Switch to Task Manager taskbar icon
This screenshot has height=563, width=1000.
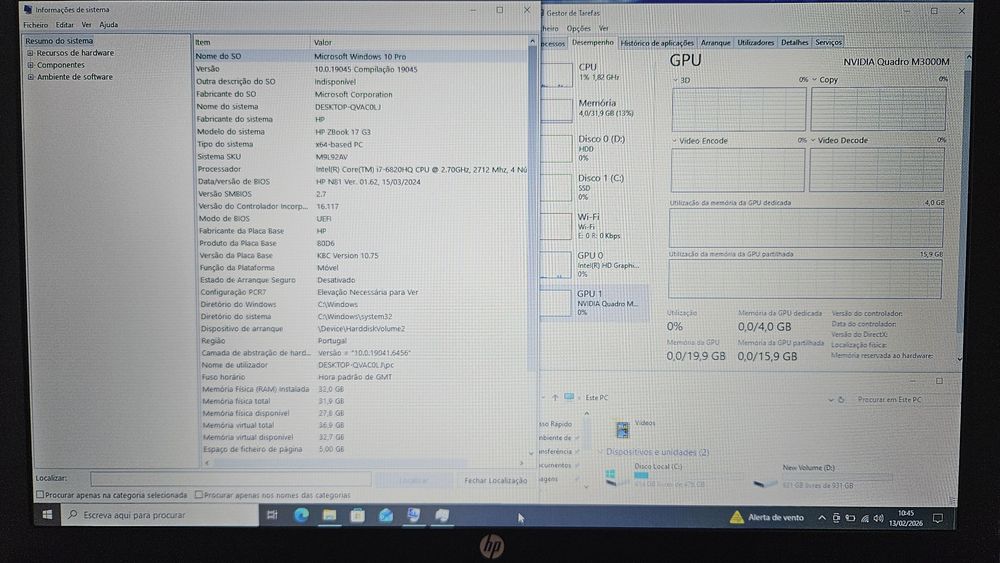[x=442, y=515]
